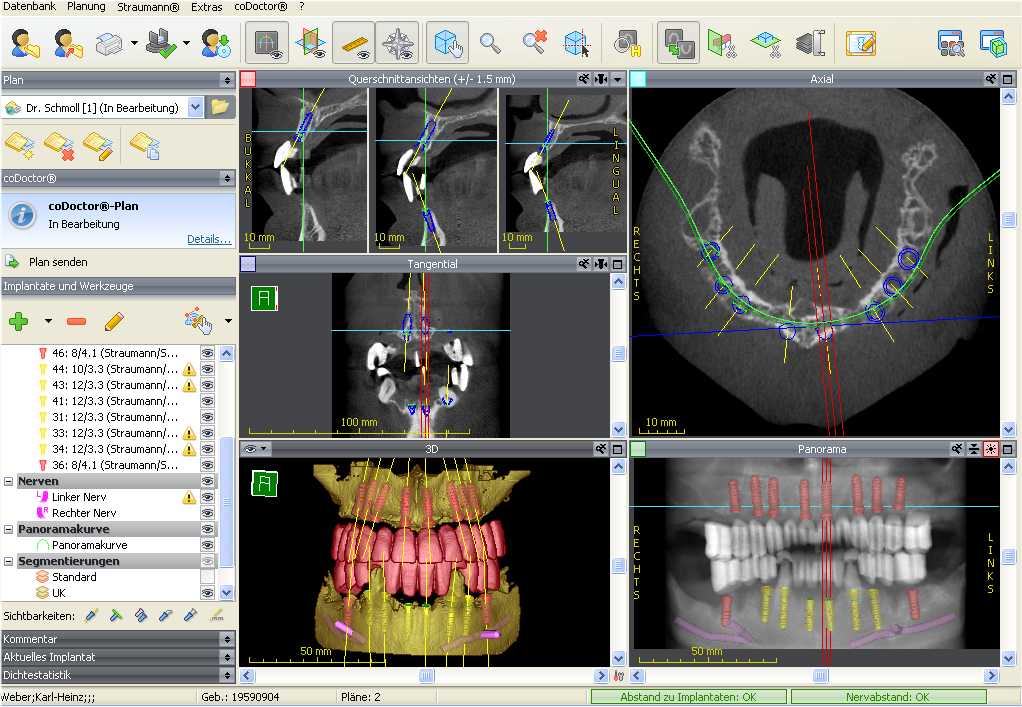Viewport: 1022px width, 707px height.
Task: Toggle the ruler measurement visibility button
Action: (x=353, y=43)
